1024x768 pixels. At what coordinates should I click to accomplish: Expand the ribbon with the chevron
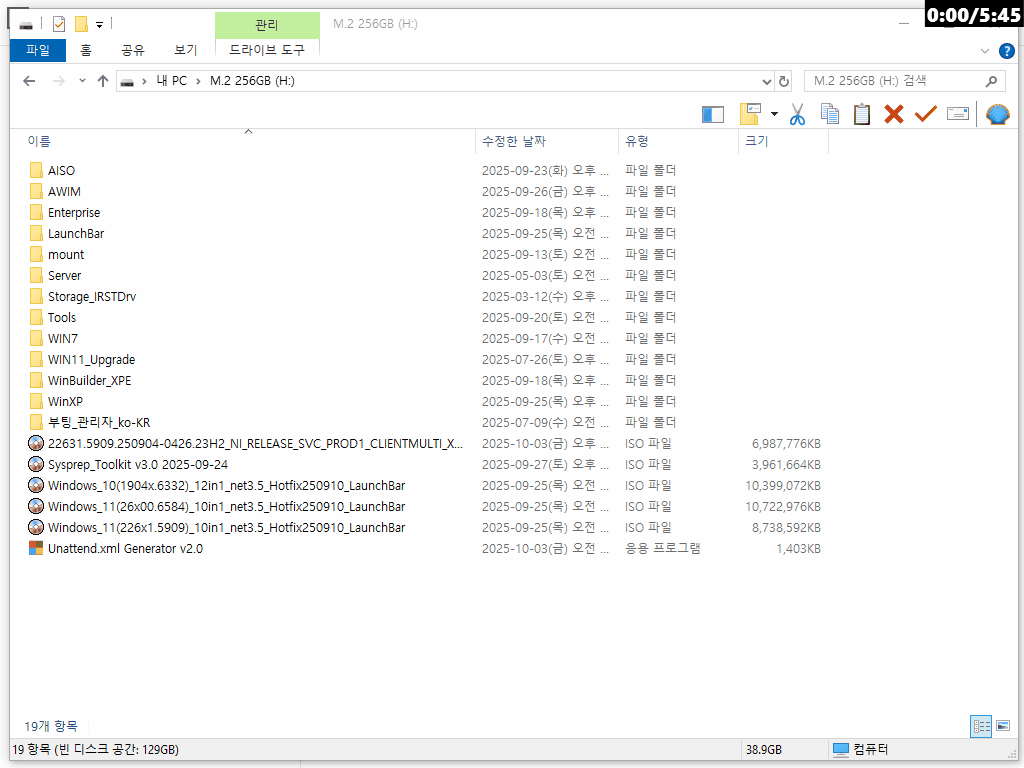[985, 51]
